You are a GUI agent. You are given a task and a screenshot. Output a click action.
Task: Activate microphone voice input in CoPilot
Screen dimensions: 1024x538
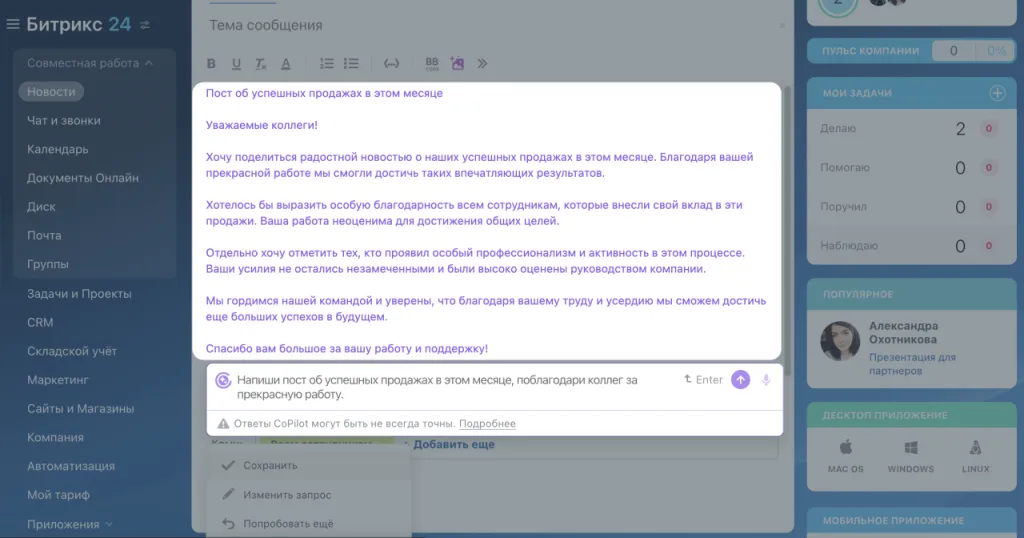click(x=766, y=380)
